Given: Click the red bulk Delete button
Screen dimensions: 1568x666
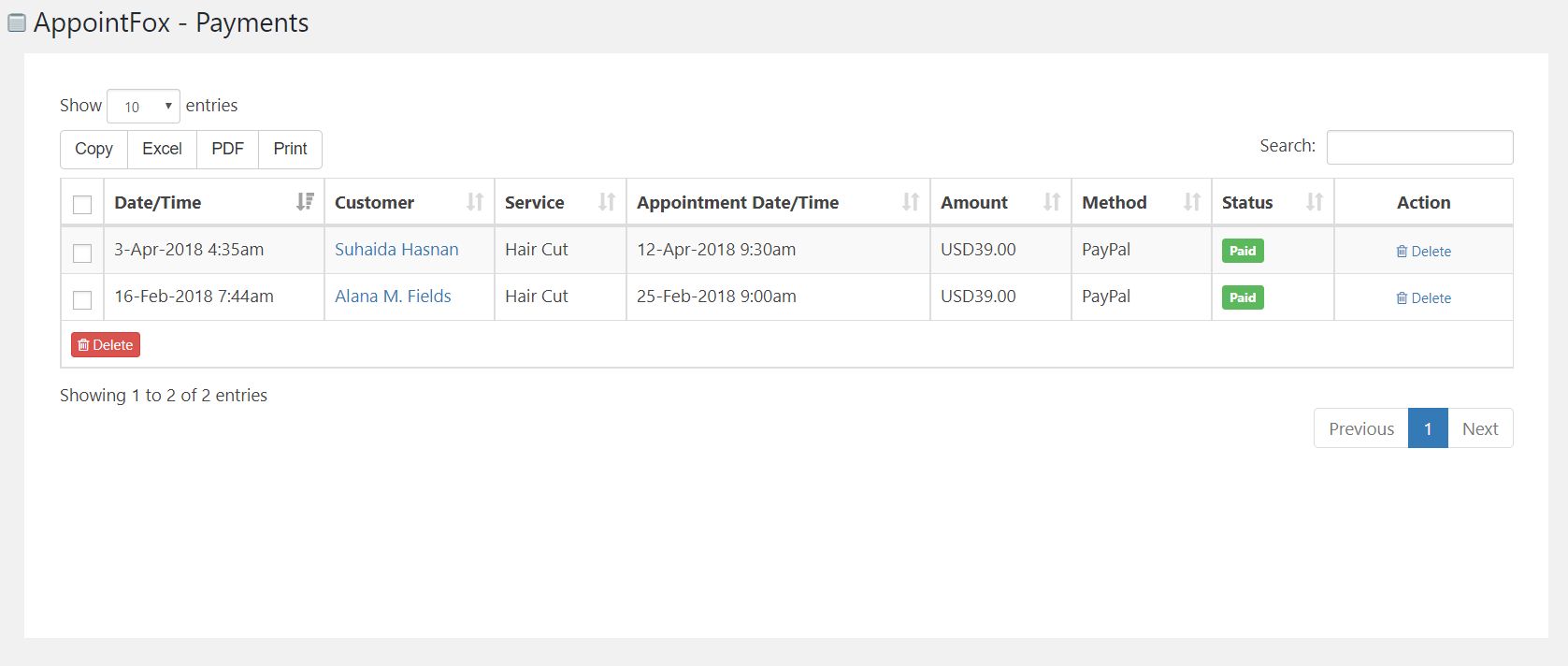Looking at the screenshot, I should (106, 345).
